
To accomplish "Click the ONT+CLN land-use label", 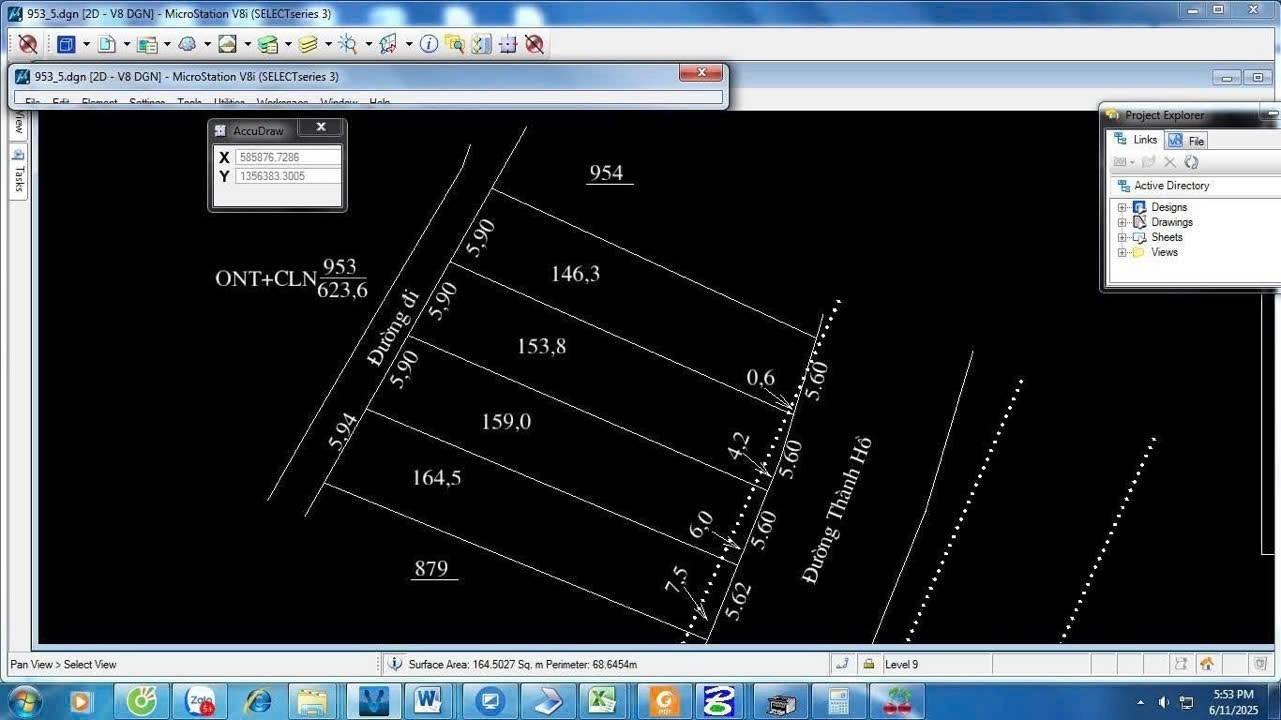I will (266, 279).
